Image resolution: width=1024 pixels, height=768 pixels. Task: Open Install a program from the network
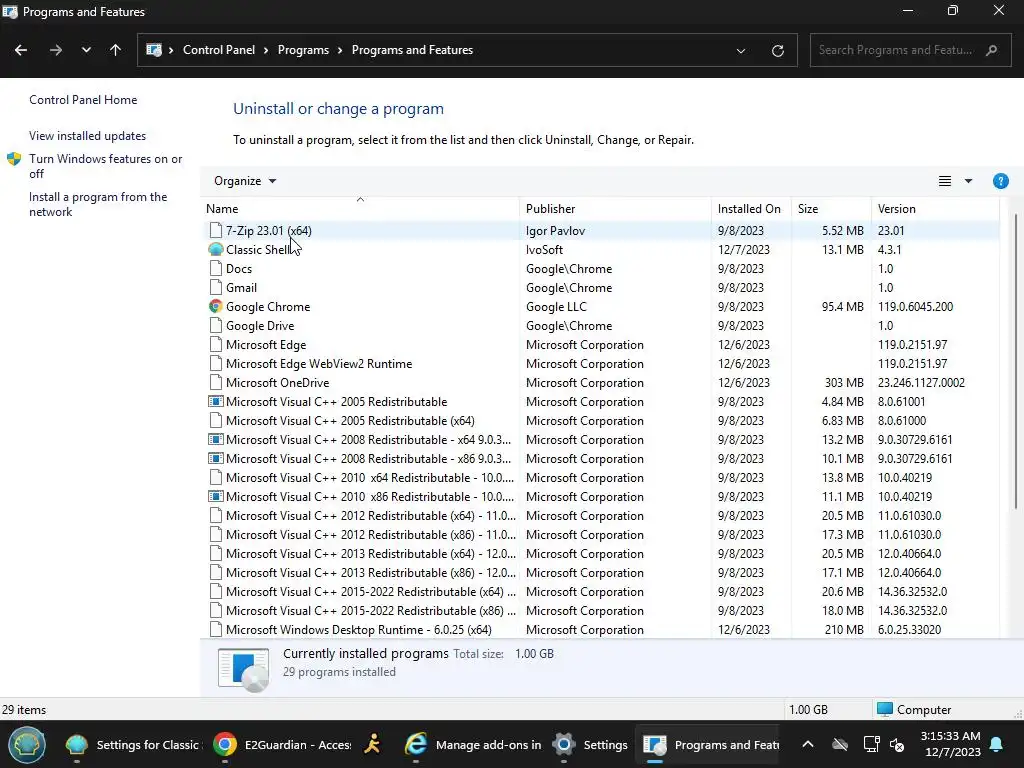click(x=98, y=204)
